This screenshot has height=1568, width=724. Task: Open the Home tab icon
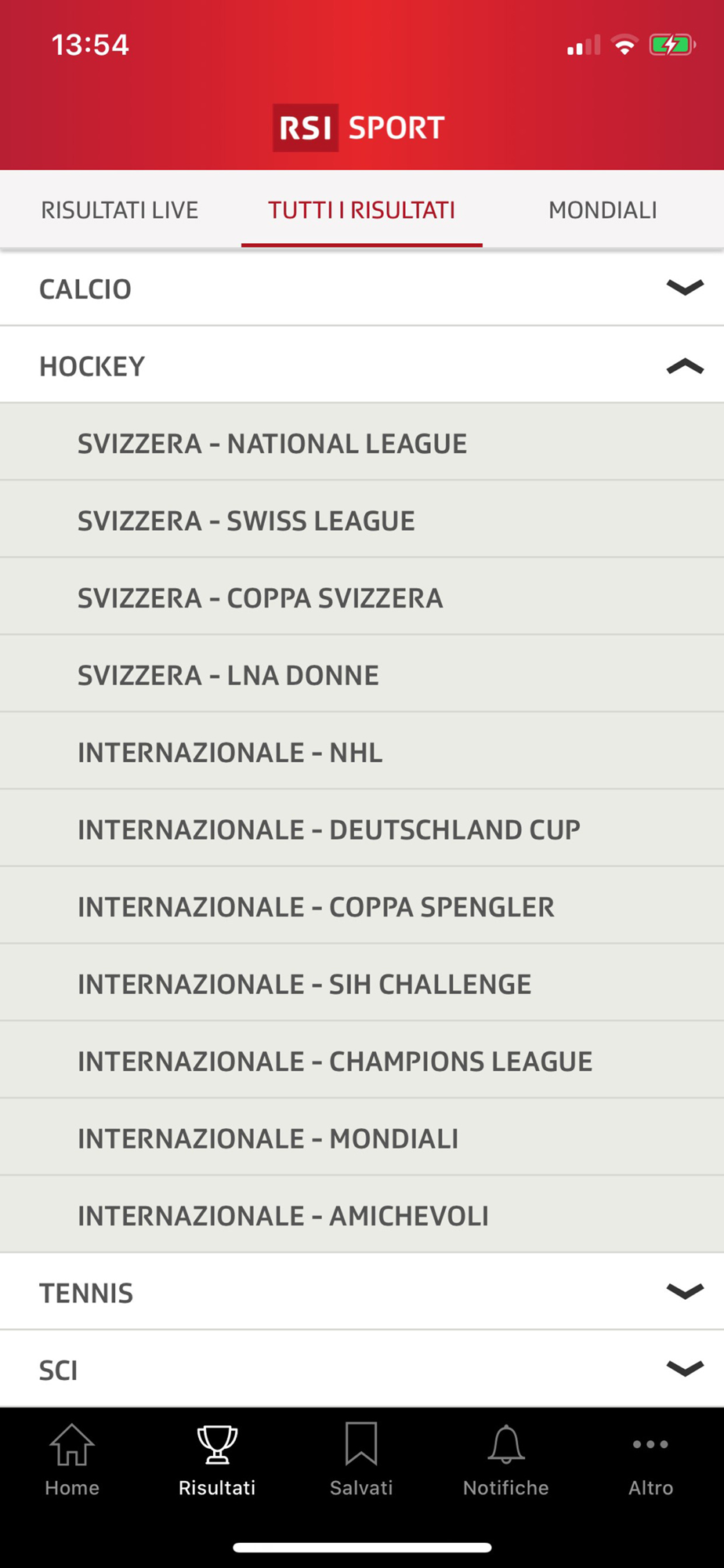point(72,1444)
